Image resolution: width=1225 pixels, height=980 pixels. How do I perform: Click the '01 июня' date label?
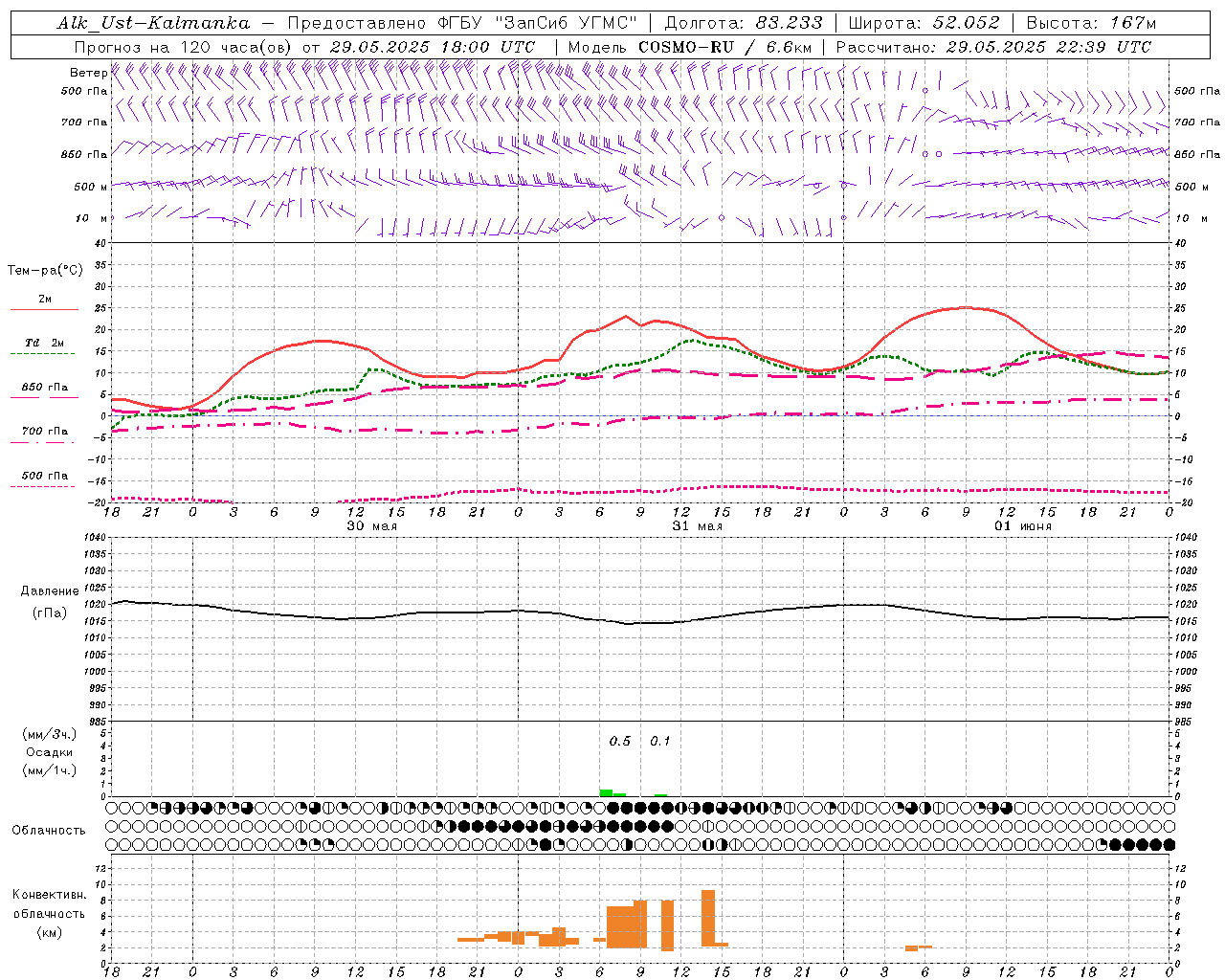[1023, 525]
